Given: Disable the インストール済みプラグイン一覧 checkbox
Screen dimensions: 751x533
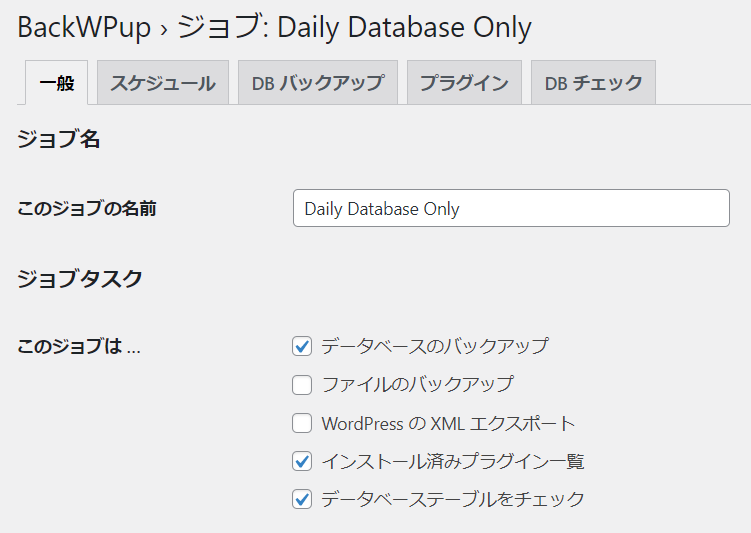Looking at the screenshot, I should pos(302,462).
